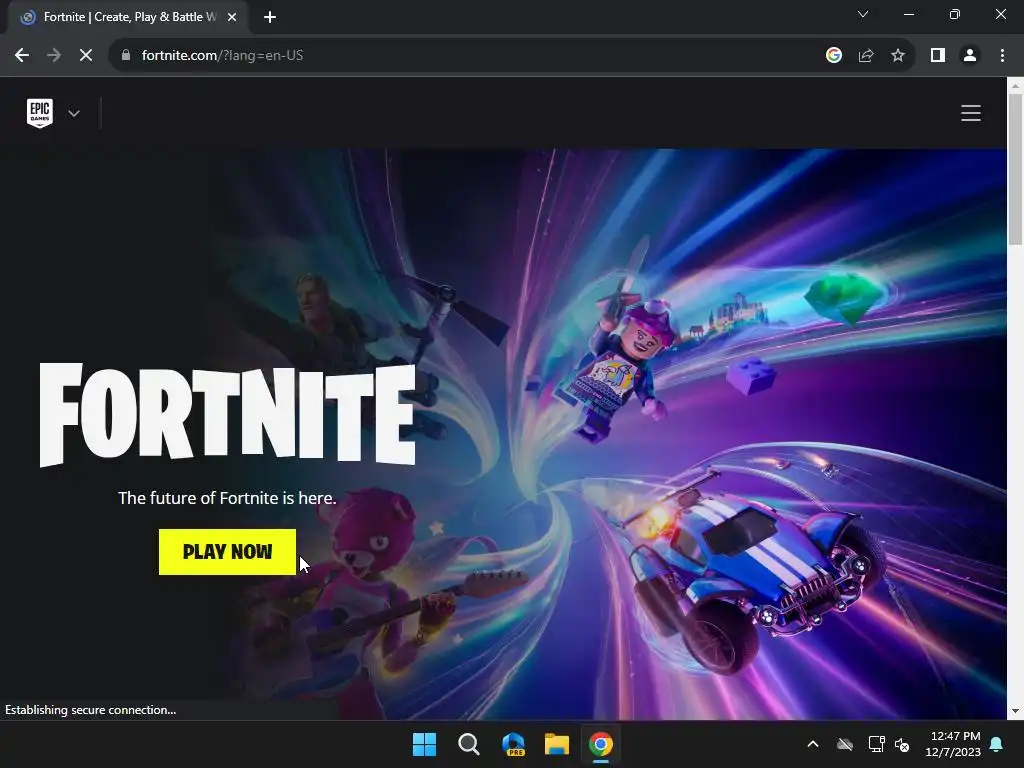Click the scrollbar down arrow
The image size is (1024, 768).
pyautogui.click(x=1015, y=711)
